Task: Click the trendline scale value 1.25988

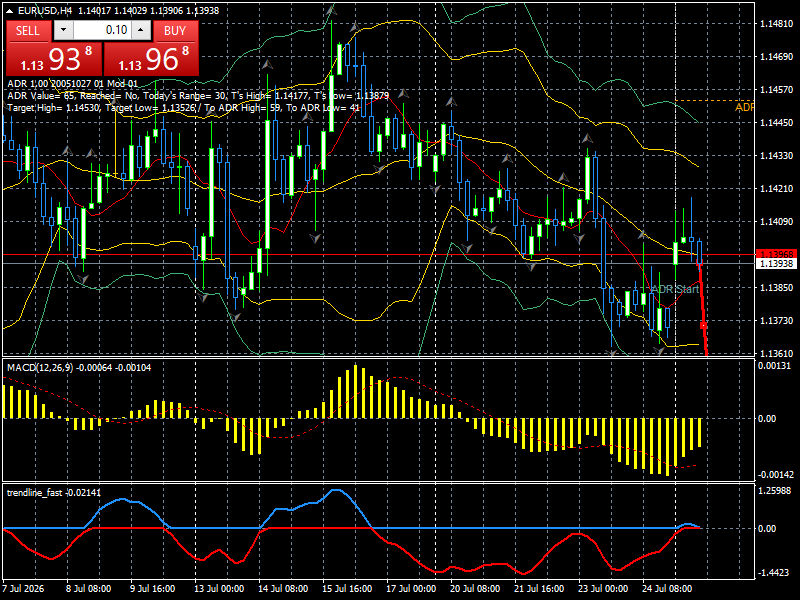Action: pyautogui.click(x=774, y=490)
